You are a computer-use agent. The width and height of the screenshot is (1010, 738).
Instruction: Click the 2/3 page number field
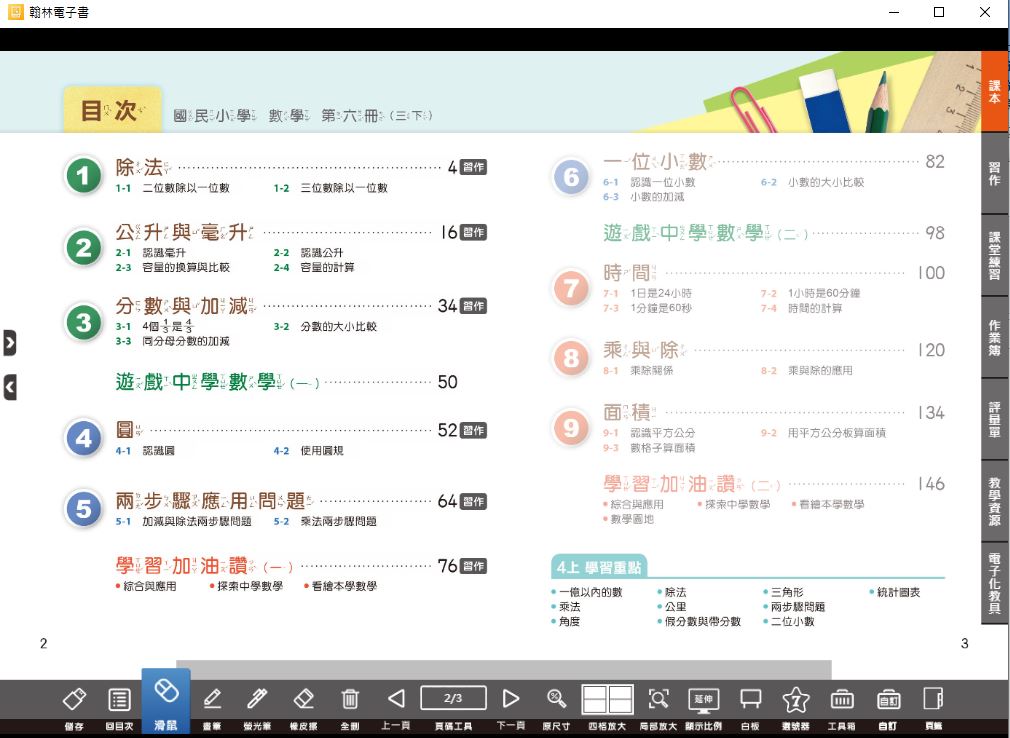[453, 698]
